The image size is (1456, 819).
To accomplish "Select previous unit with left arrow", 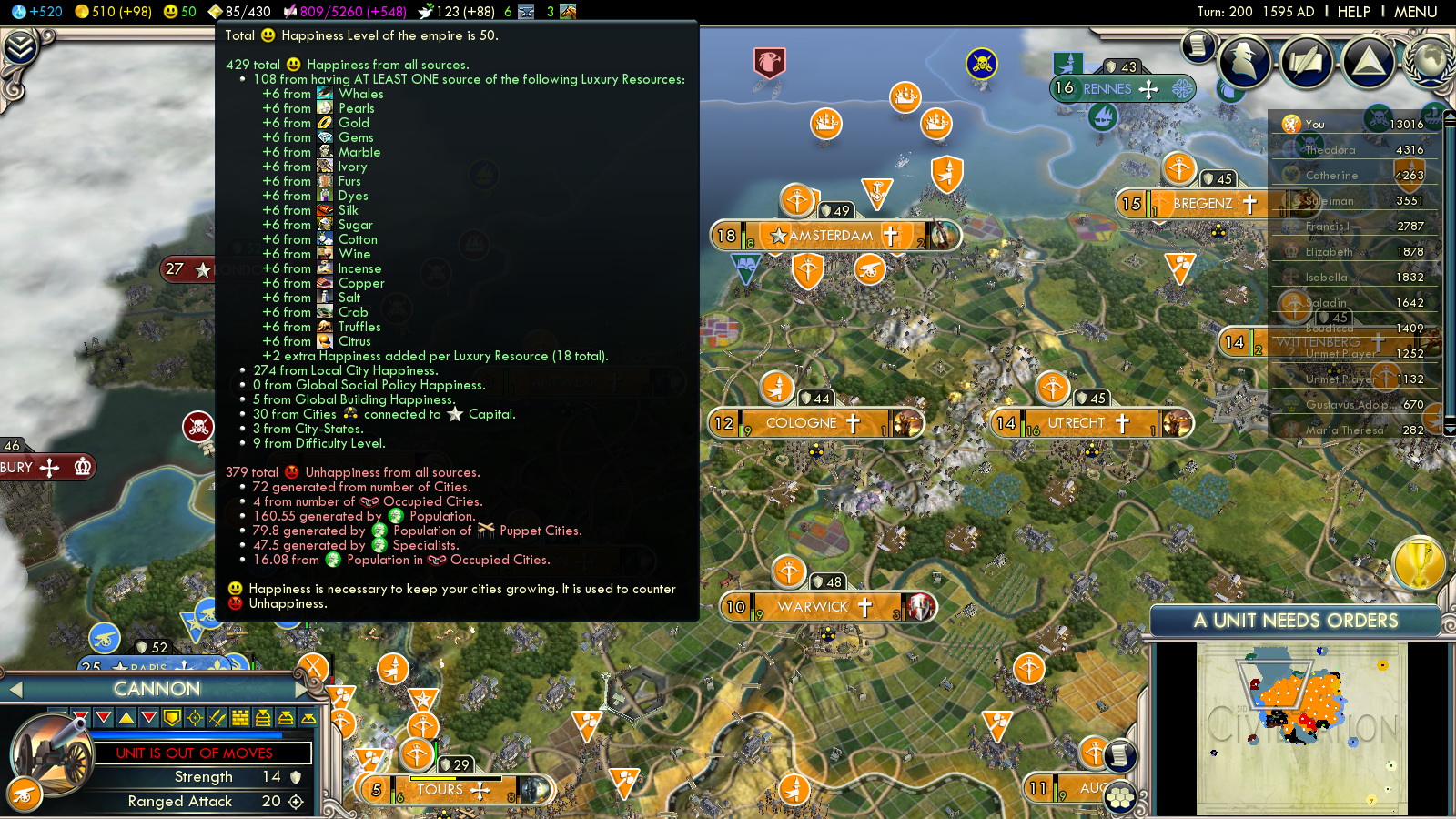I will click(15, 691).
